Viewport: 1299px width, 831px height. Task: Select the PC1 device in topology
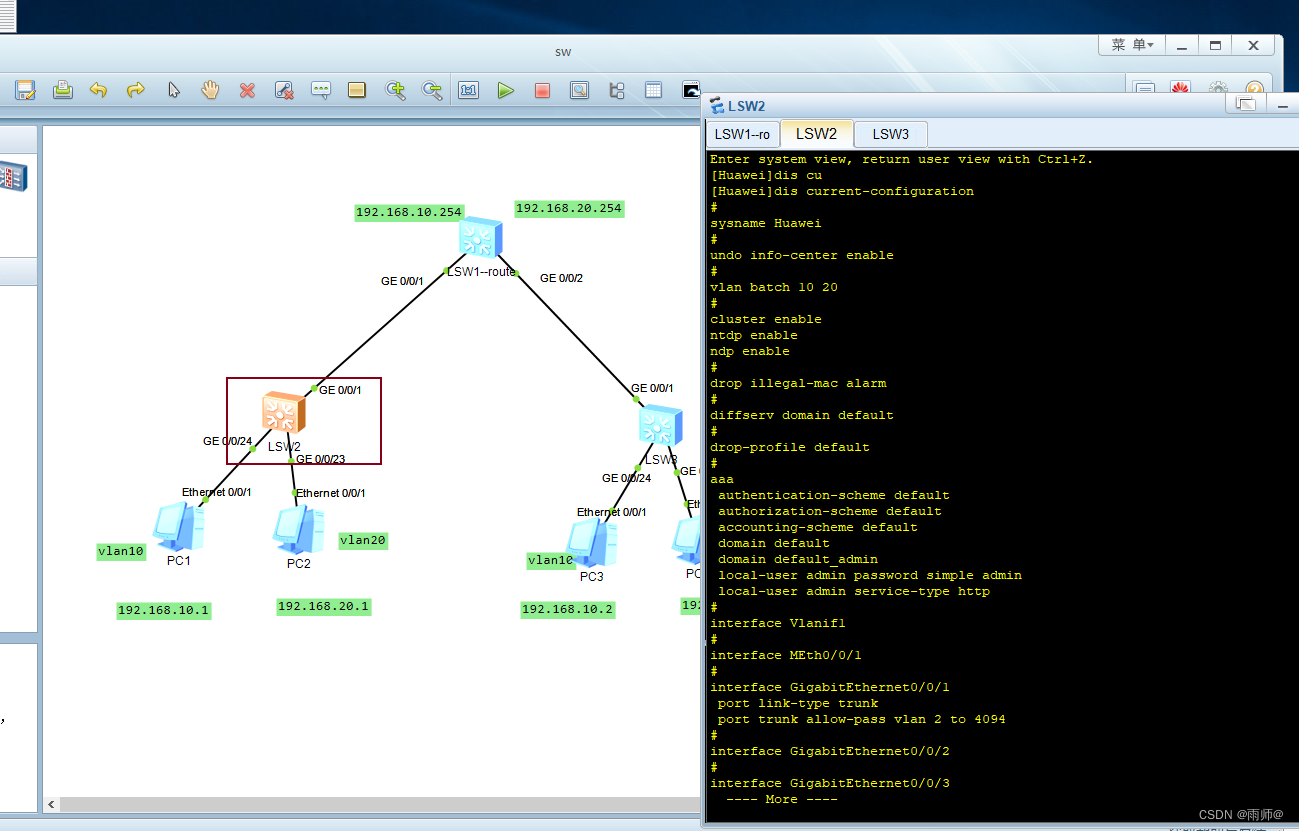[x=179, y=527]
